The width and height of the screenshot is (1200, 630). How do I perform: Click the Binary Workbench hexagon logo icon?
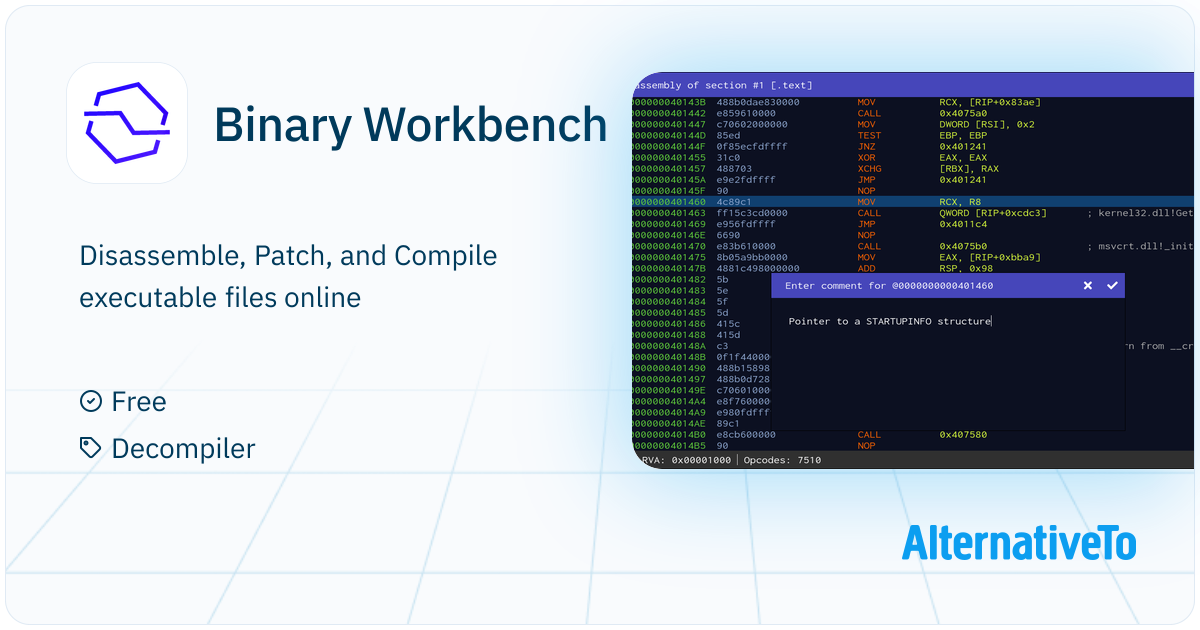(x=127, y=123)
